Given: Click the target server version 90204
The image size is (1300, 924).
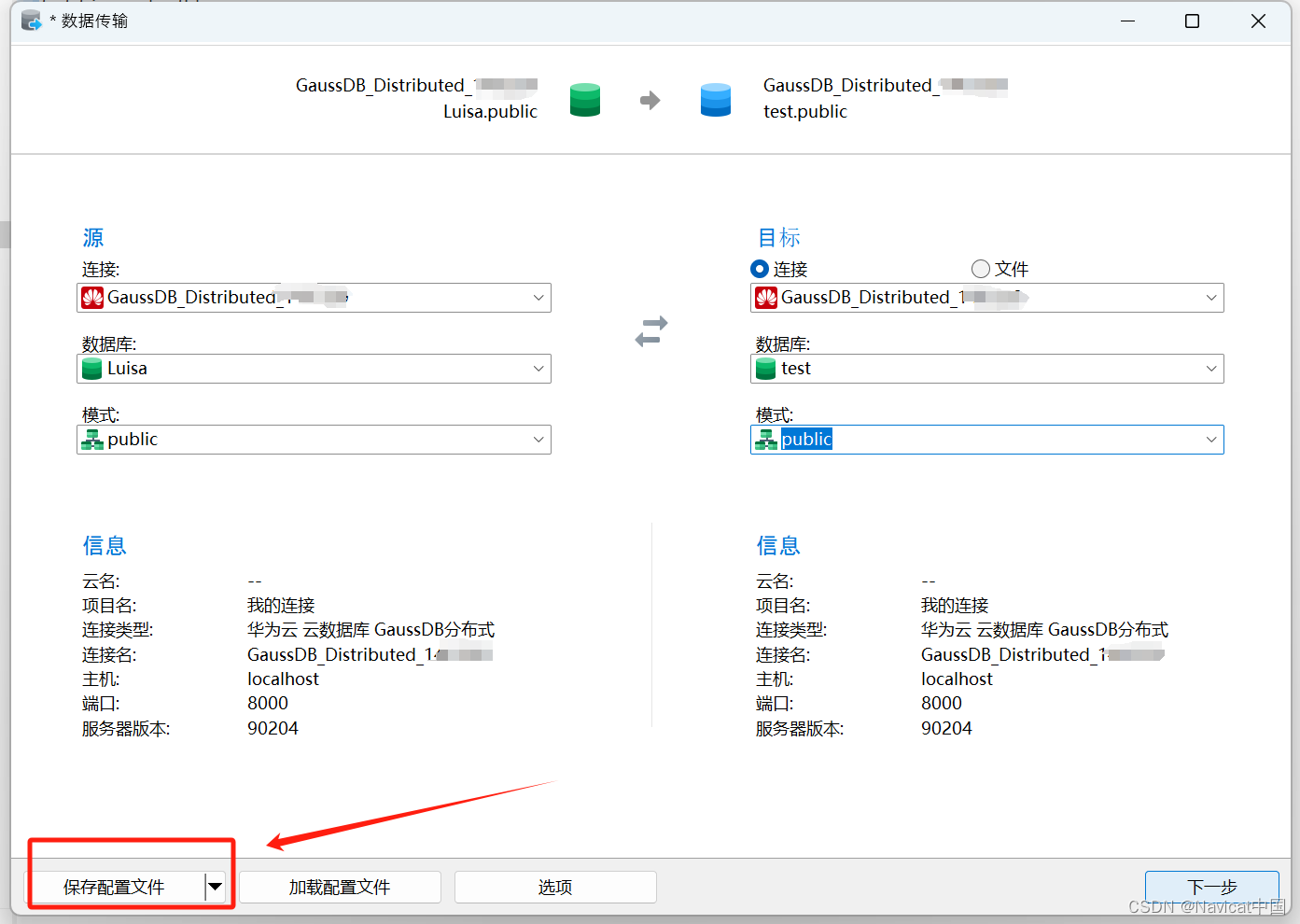Looking at the screenshot, I should [947, 728].
